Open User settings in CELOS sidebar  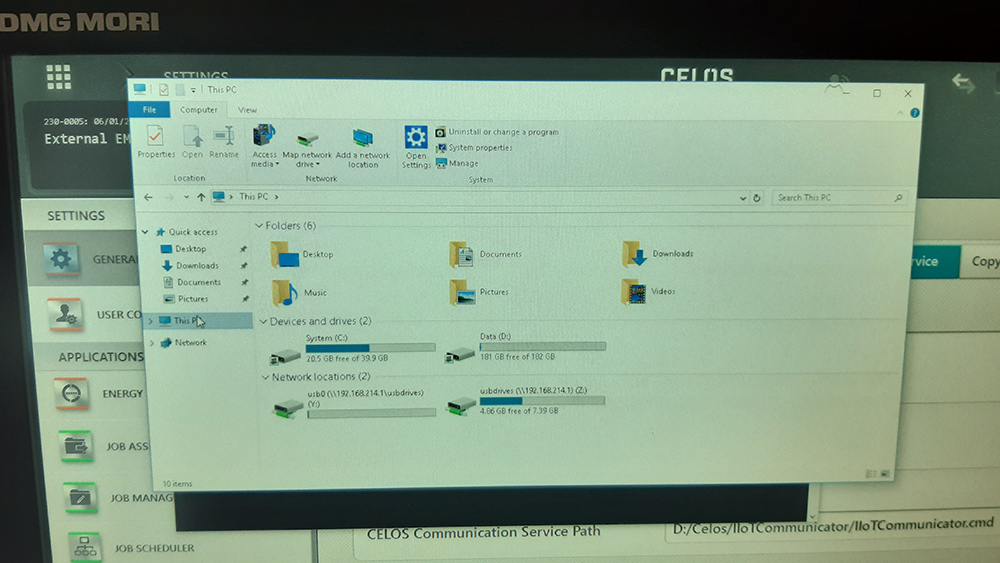pyautogui.click(x=86, y=314)
